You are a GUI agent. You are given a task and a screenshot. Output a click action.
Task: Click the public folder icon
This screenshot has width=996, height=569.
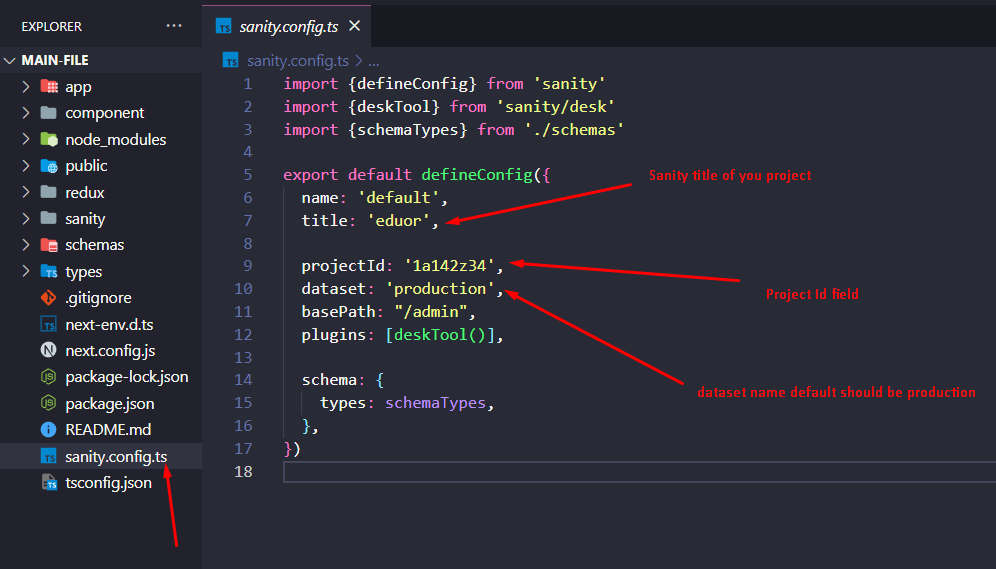(48, 166)
